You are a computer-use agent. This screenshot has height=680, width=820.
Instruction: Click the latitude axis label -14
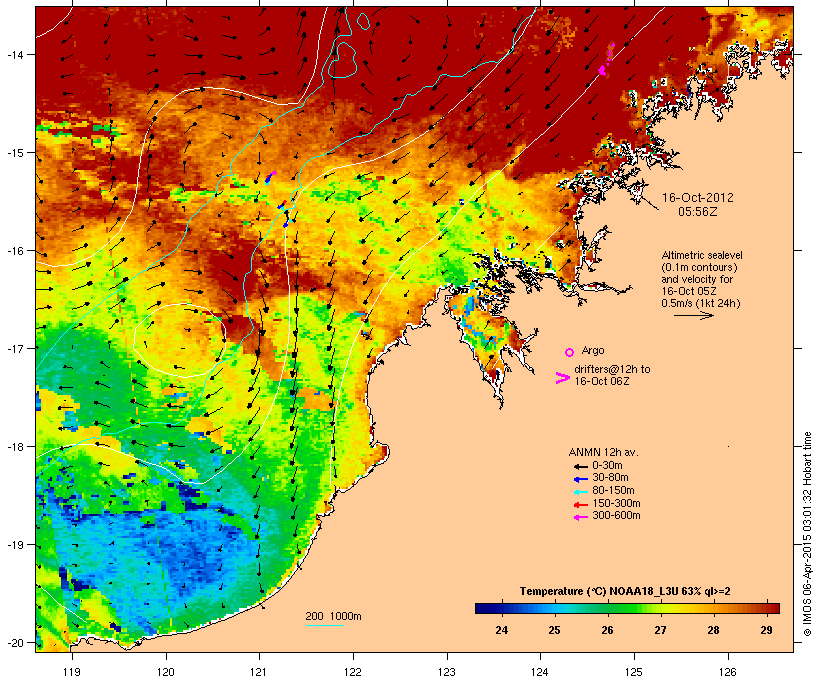[14, 54]
